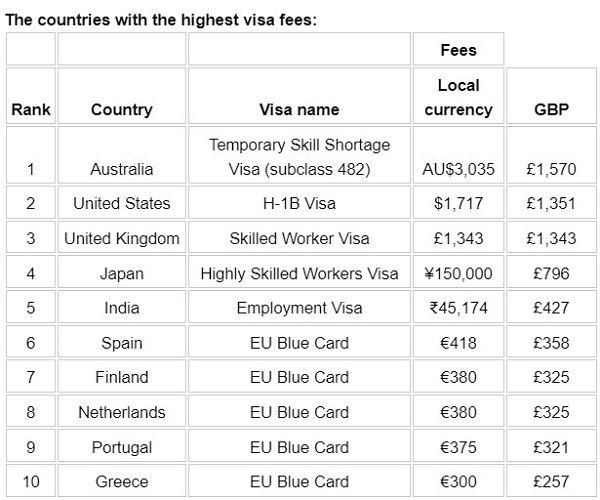Image resolution: width=600 pixels, height=500 pixels.
Task: Click the H-1B Visa cell
Action: [x=299, y=203]
